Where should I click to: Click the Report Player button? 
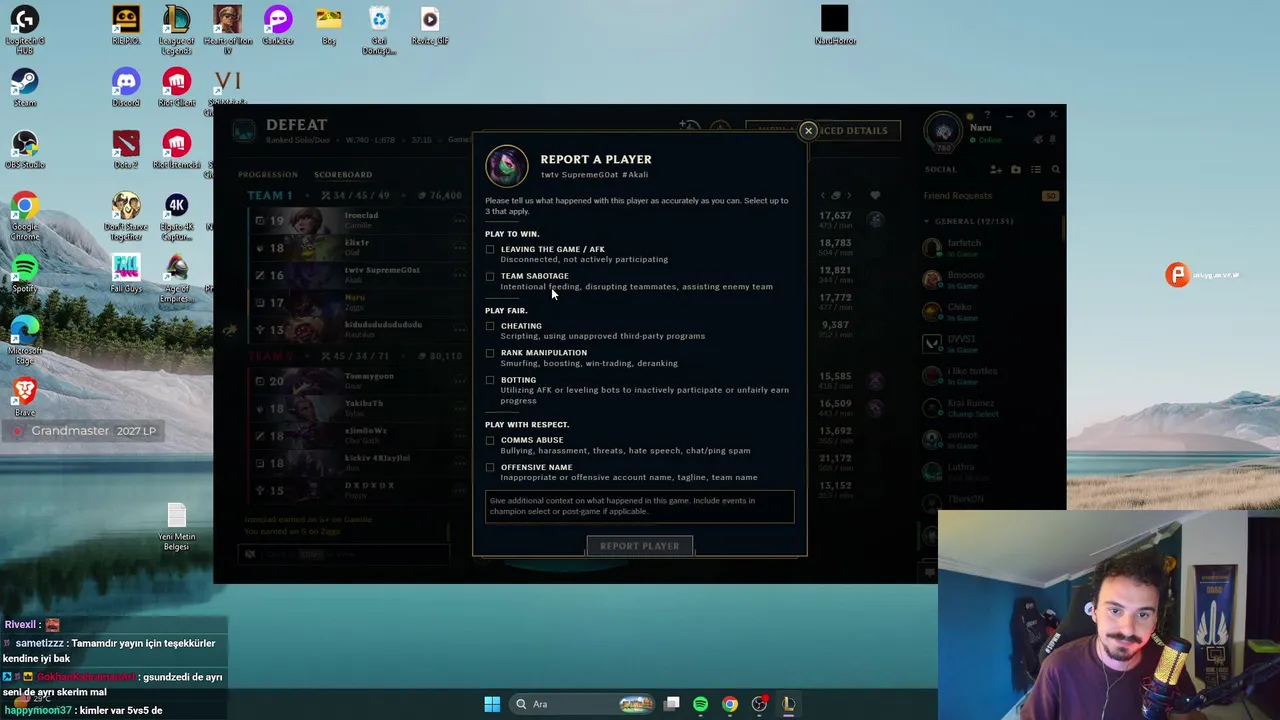point(640,546)
